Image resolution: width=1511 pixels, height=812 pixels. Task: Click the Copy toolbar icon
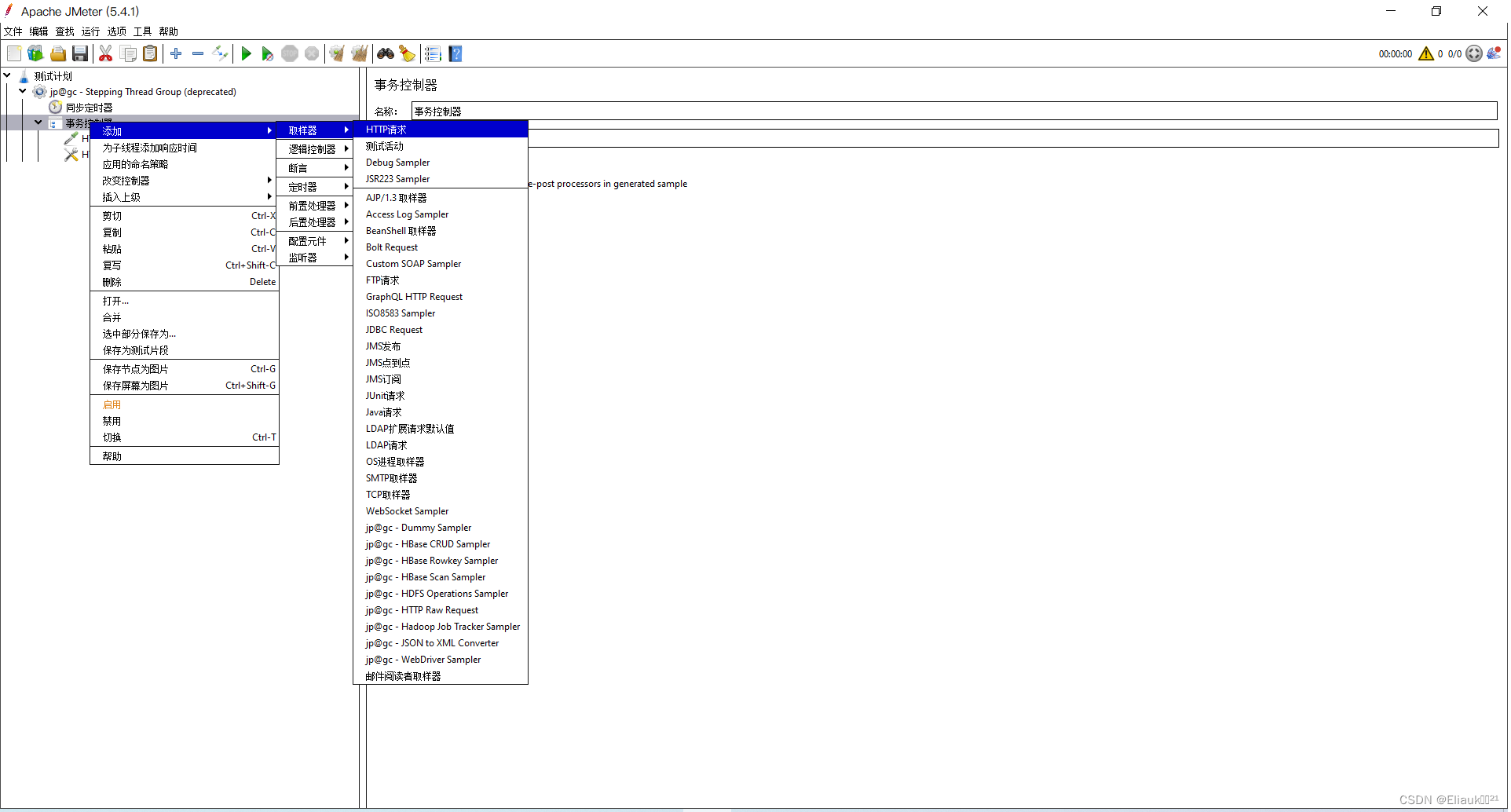pyautogui.click(x=129, y=53)
